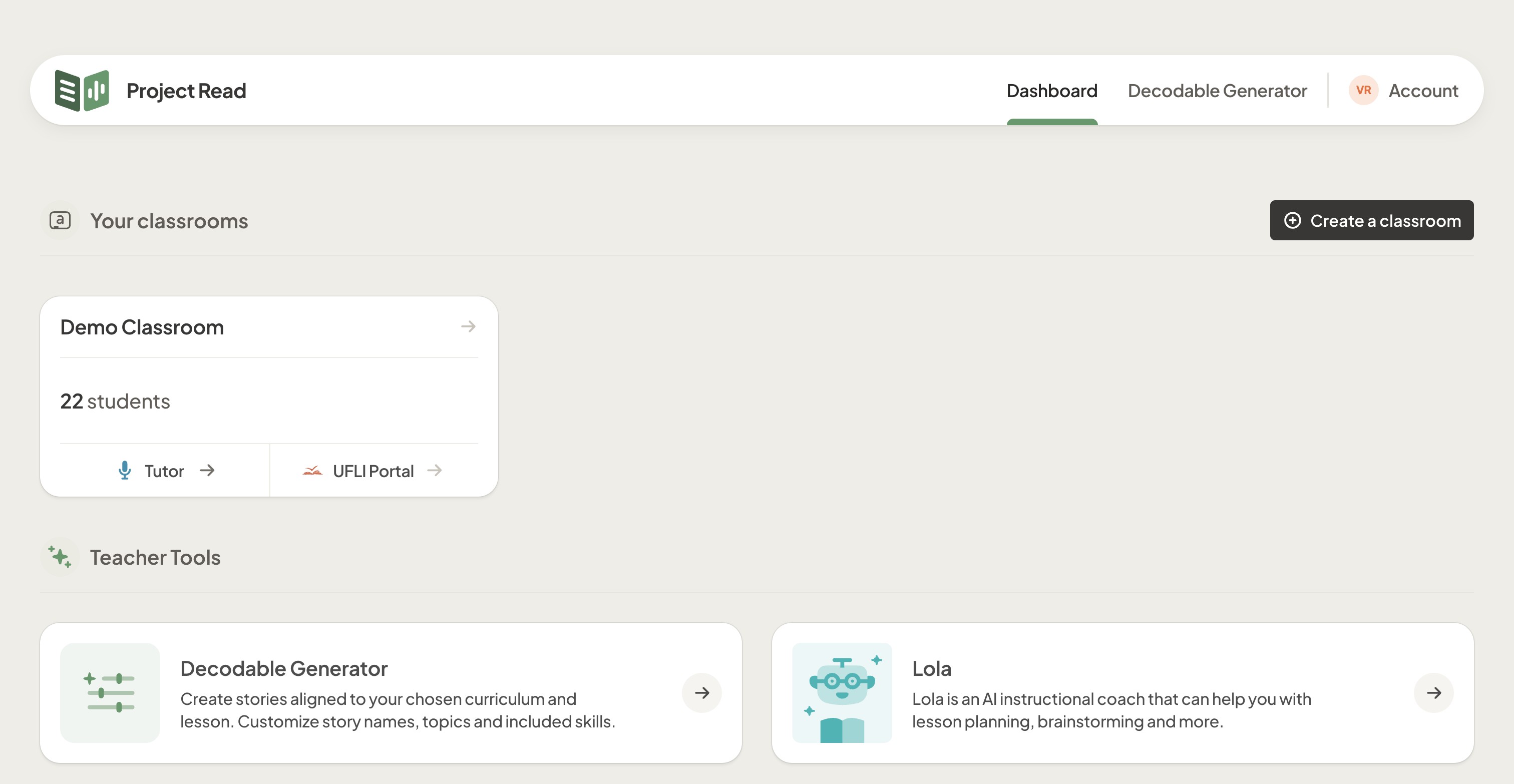Click the classrooms section icon
Viewport: 1514px width, 784px height.
60,221
